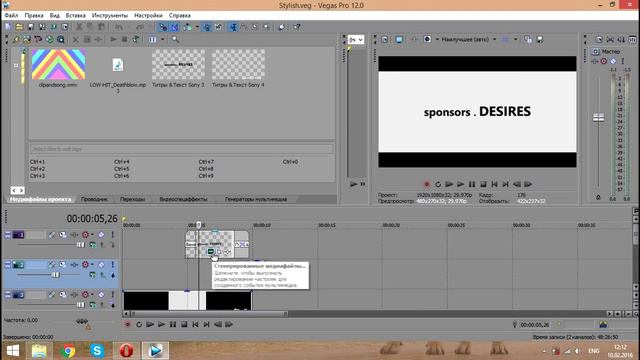Toggle the Lock Envelopes to Events button
This screenshot has width=640, height=360.
click(207, 27)
